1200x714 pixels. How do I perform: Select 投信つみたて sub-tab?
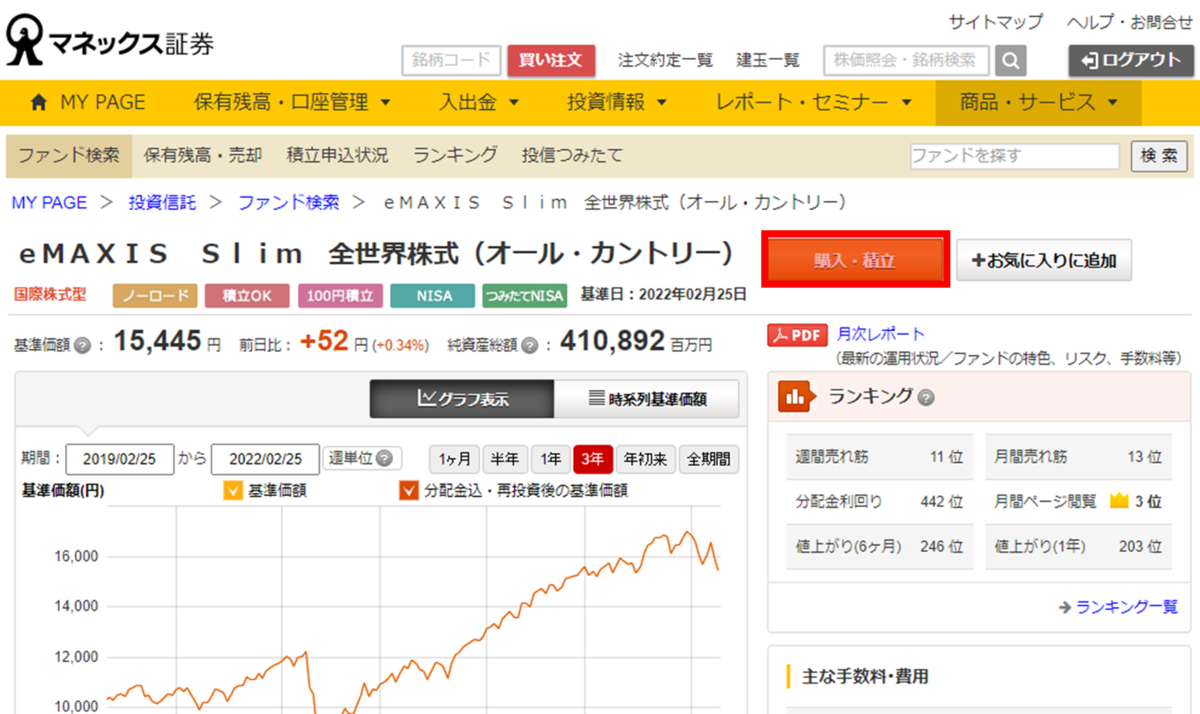pyautogui.click(x=572, y=155)
